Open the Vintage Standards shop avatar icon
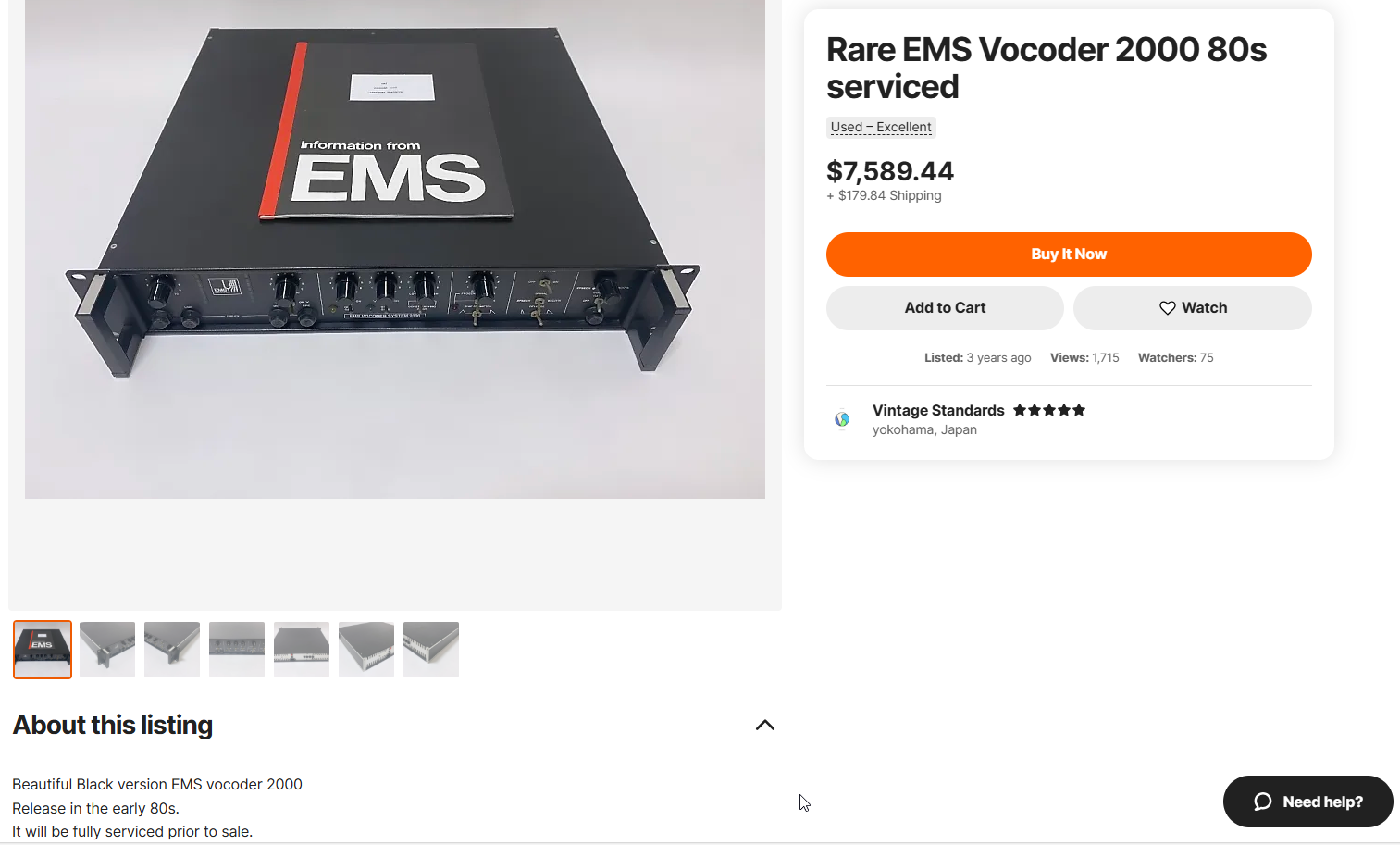Screen dimensions: 1400x845 coord(842,419)
